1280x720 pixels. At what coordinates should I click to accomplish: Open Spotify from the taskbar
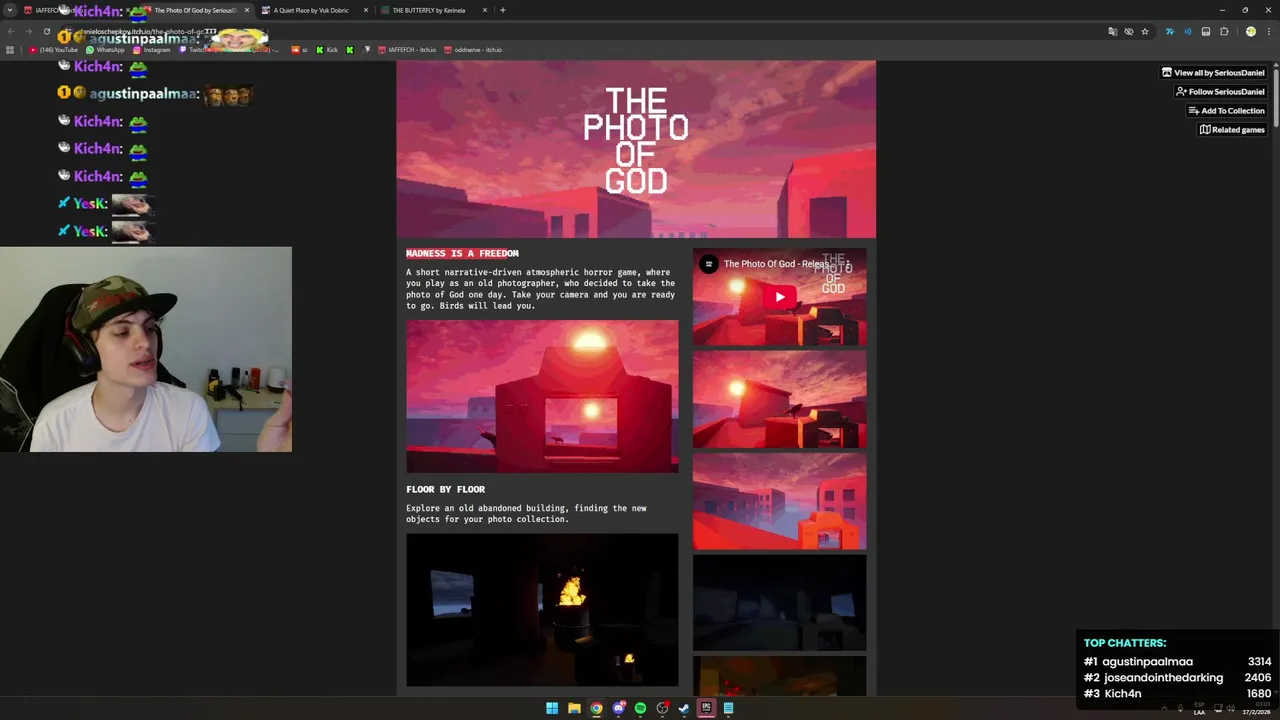pyautogui.click(x=640, y=708)
